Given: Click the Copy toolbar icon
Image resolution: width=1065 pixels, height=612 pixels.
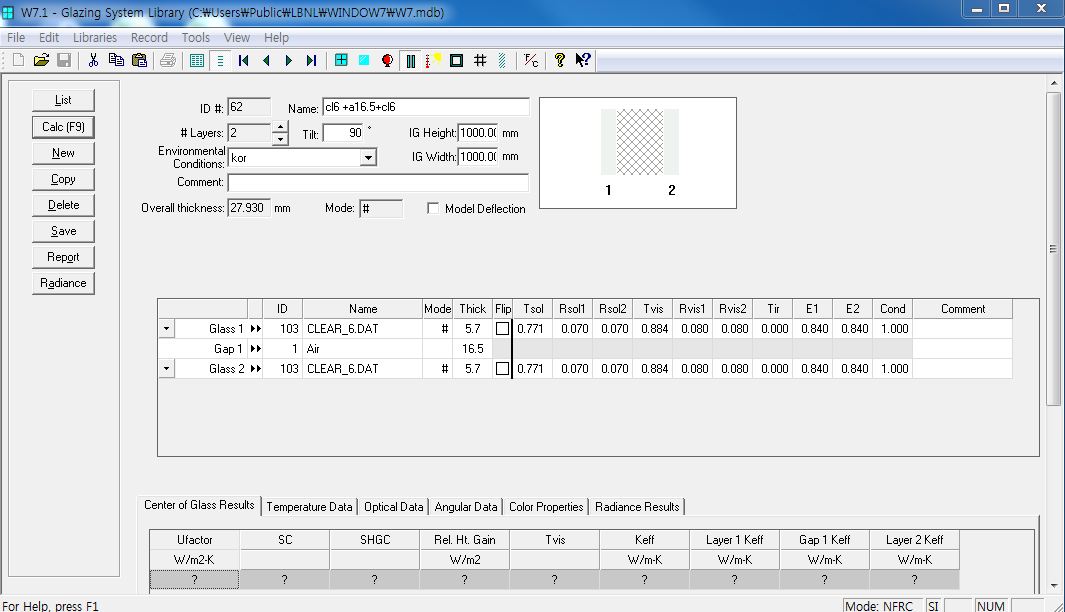Looking at the screenshot, I should coord(116,60).
